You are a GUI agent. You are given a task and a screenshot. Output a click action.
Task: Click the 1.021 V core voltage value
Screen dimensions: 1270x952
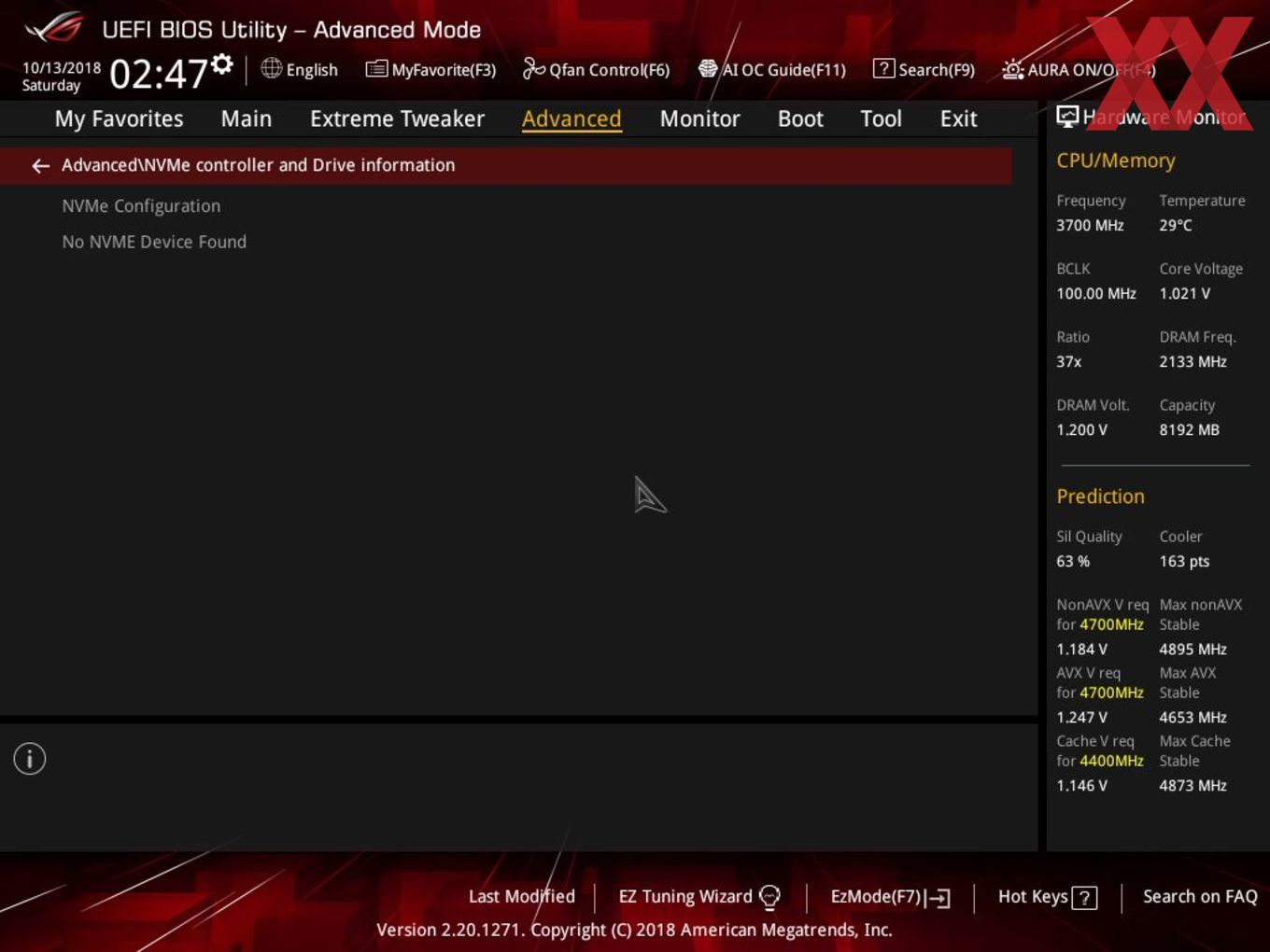tap(1185, 293)
